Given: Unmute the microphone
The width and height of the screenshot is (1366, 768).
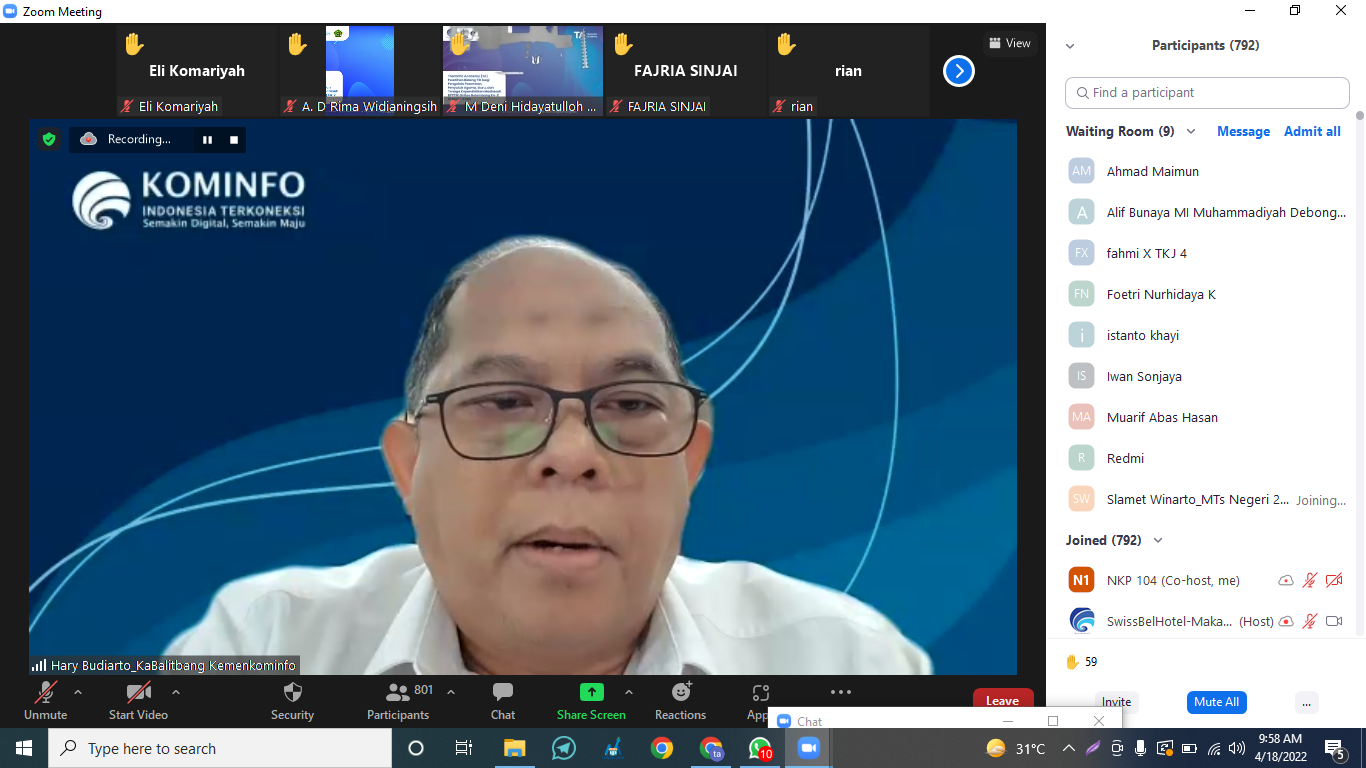Looking at the screenshot, I should click(45, 693).
